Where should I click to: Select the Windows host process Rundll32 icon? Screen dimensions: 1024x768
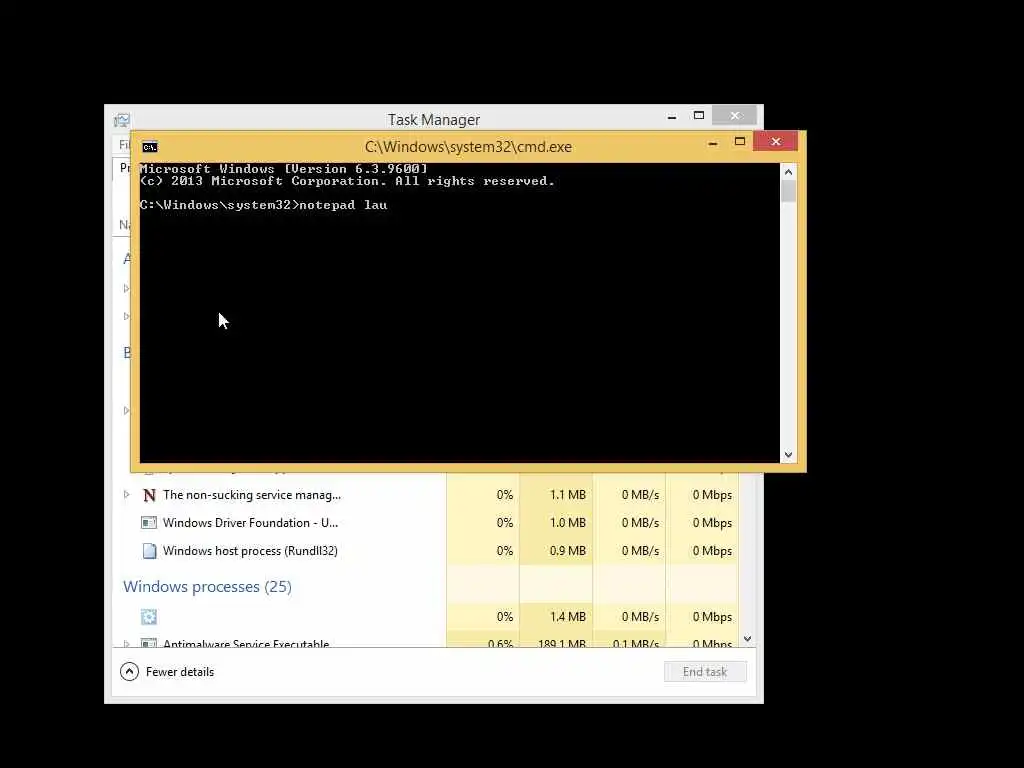click(x=149, y=551)
